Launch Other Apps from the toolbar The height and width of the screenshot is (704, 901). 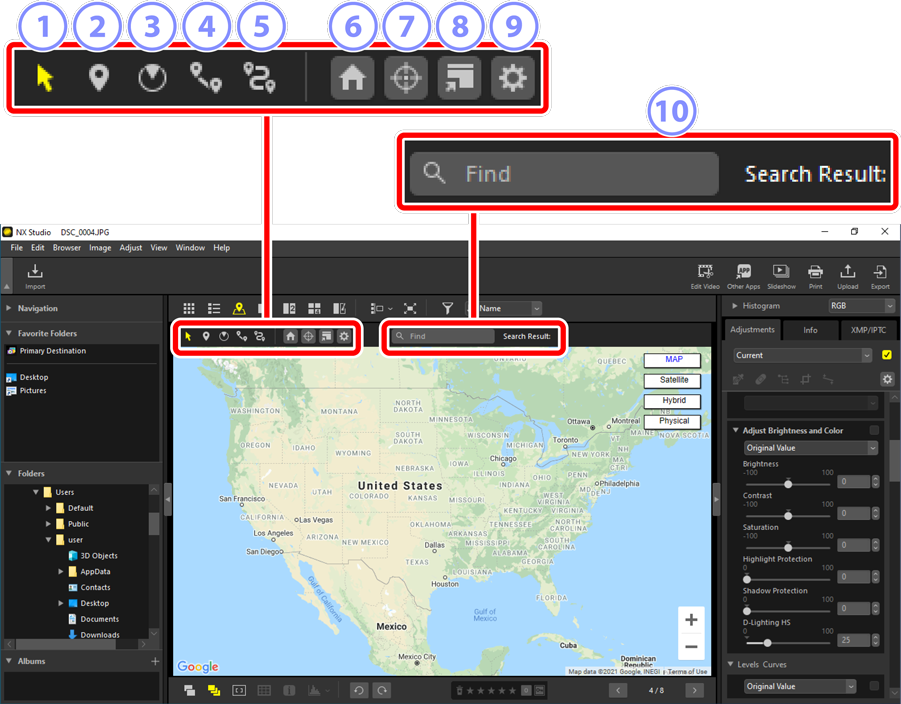[x=744, y=276]
